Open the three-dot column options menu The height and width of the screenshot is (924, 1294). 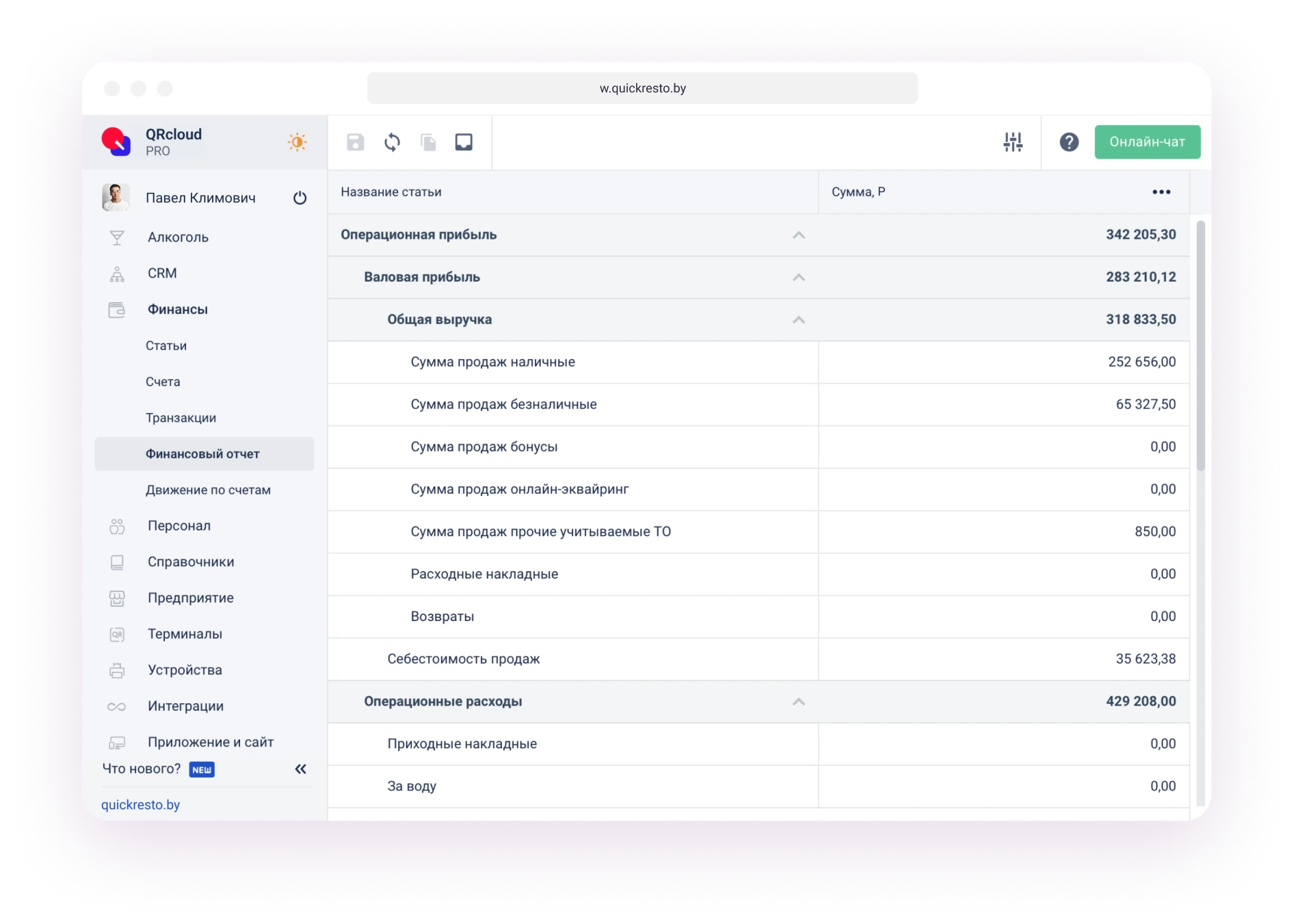(x=1161, y=192)
